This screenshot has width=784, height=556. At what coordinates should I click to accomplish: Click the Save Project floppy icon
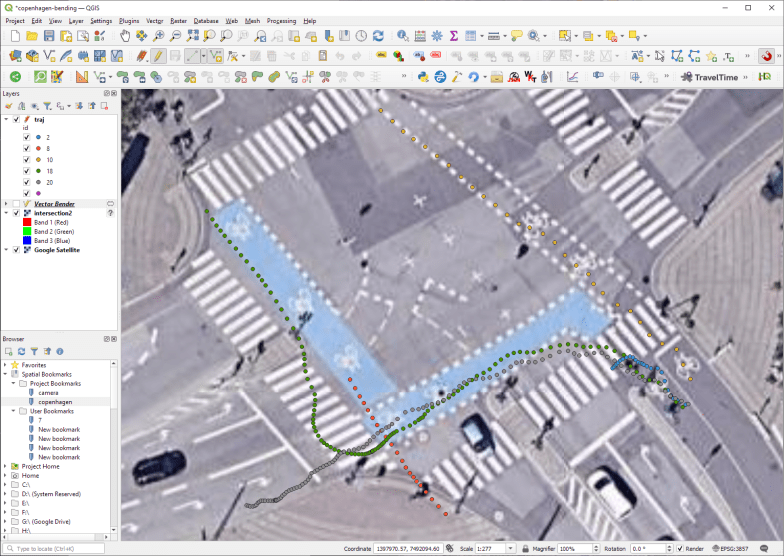[x=51, y=36]
